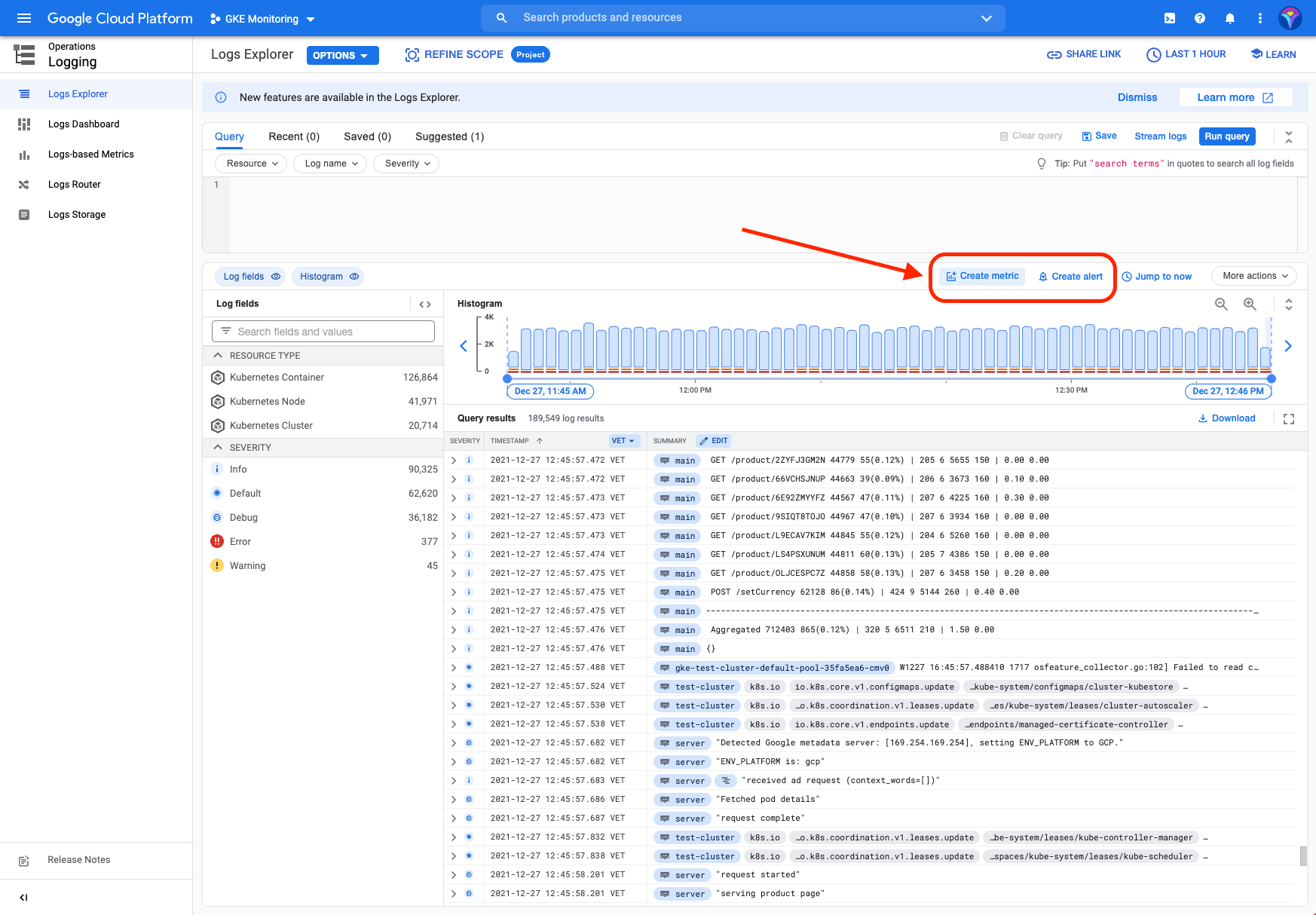Open the More actions dropdown
The height and width of the screenshot is (915, 1316).
[x=1254, y=276]
